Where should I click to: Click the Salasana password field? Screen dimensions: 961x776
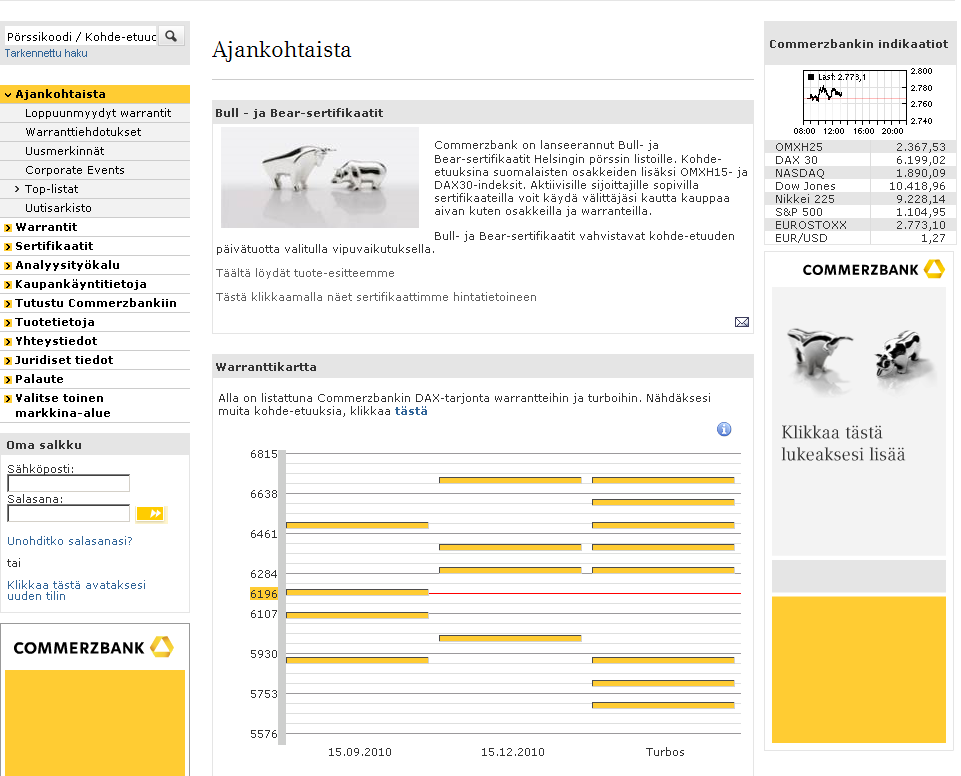69,513
